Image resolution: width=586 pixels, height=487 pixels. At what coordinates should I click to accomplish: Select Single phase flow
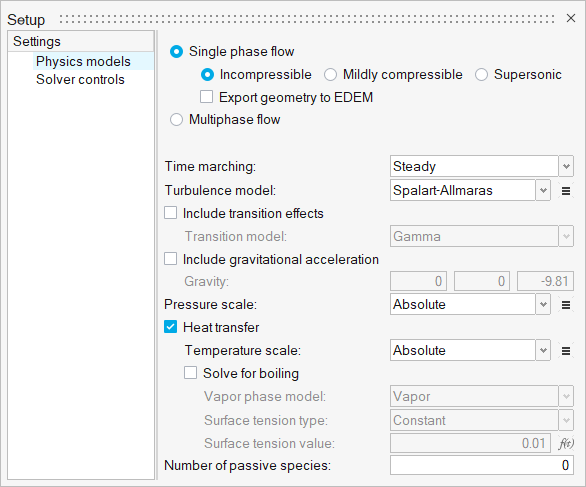pyautogui.click(x=176, y=52)
